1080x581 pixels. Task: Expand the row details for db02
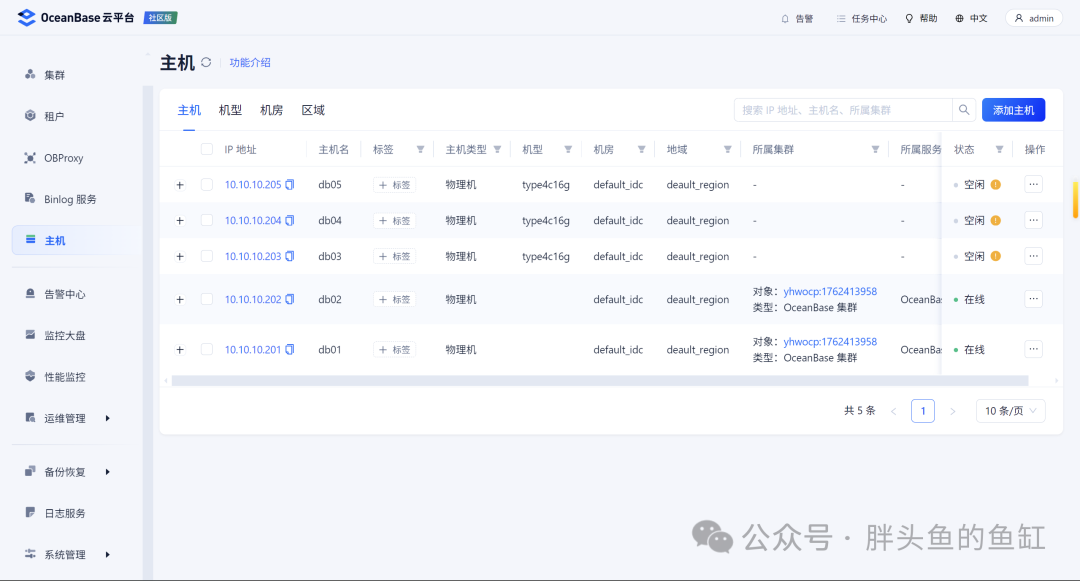180,299
